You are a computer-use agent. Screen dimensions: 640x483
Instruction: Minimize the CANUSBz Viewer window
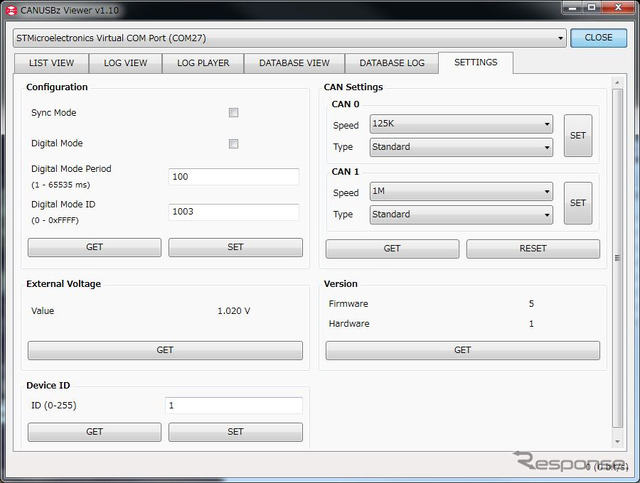pyautogui.click(x=573, y=8)
